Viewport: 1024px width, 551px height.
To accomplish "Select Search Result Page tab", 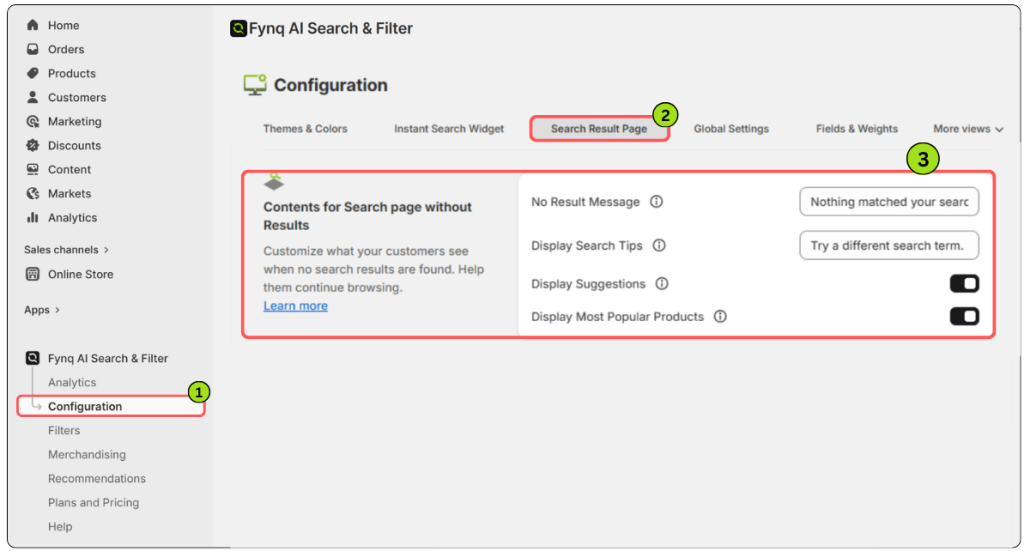I will pyautogui.click(x=599, y=129).
